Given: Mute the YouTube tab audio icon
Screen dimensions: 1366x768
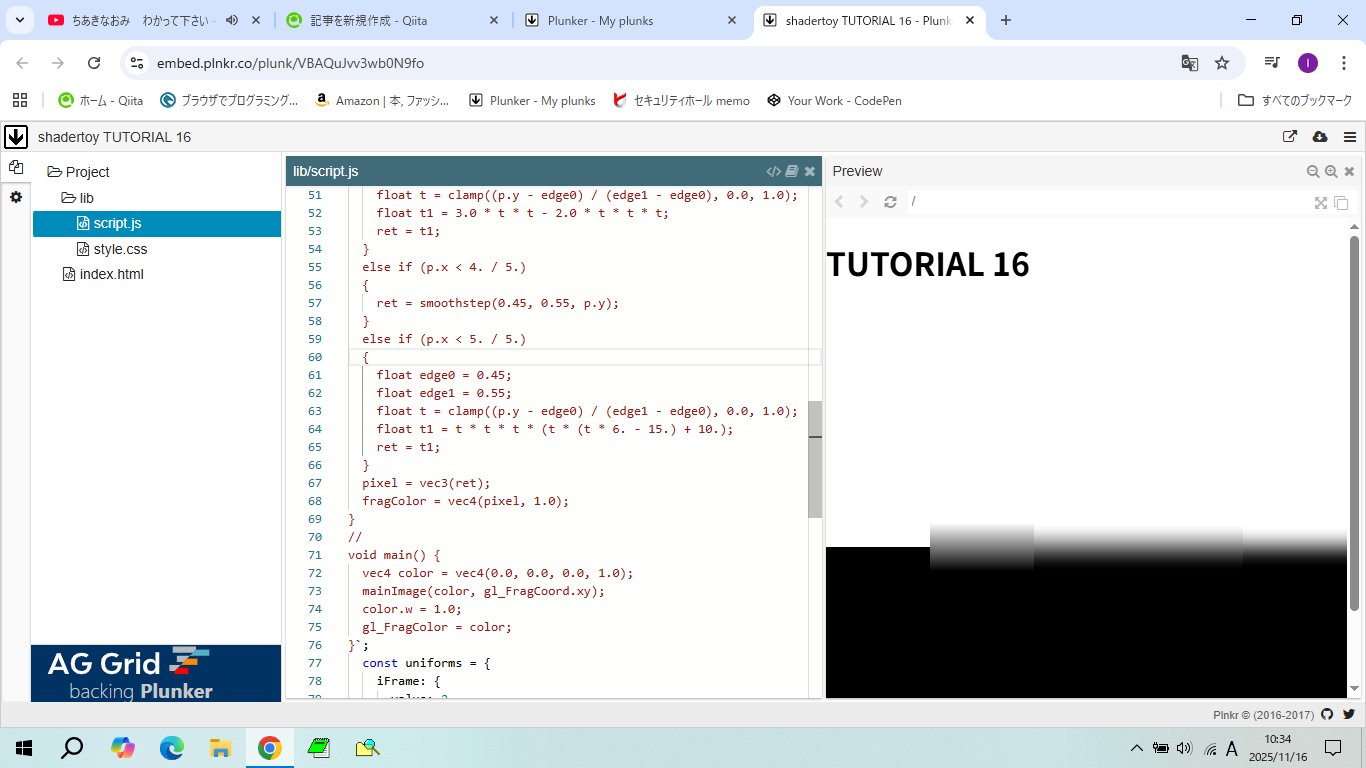Looking at the screenshot, I should coord(232,20).
